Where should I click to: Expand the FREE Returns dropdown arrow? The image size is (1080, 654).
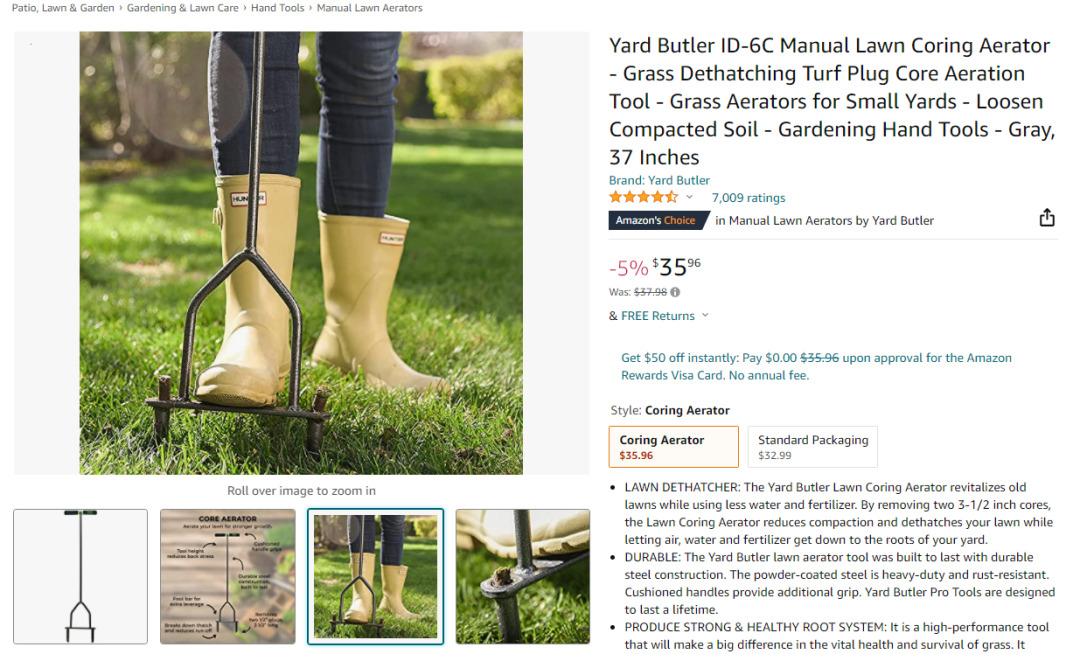click(x=705, y=316)
